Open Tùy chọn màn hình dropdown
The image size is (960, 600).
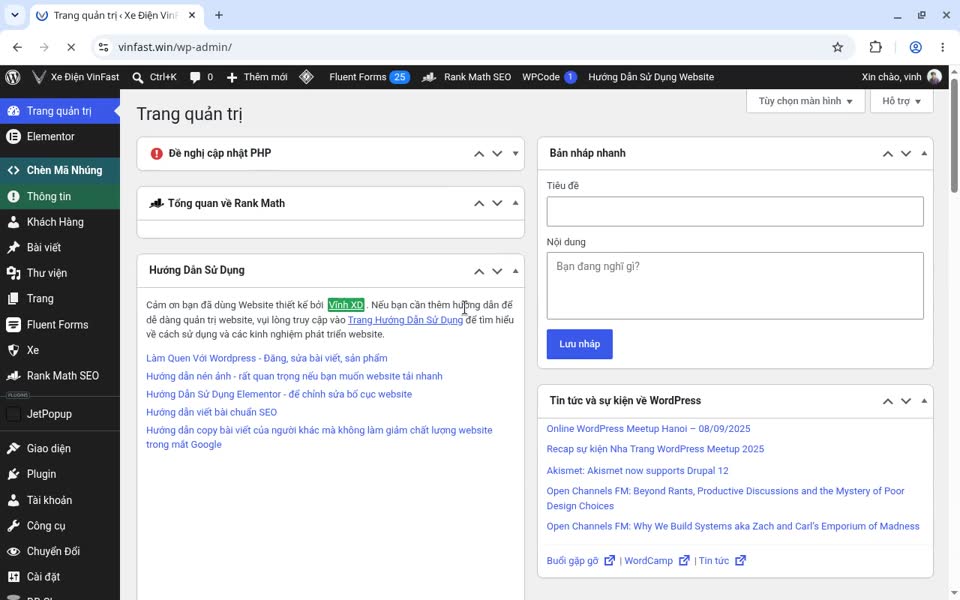point(805,101)
